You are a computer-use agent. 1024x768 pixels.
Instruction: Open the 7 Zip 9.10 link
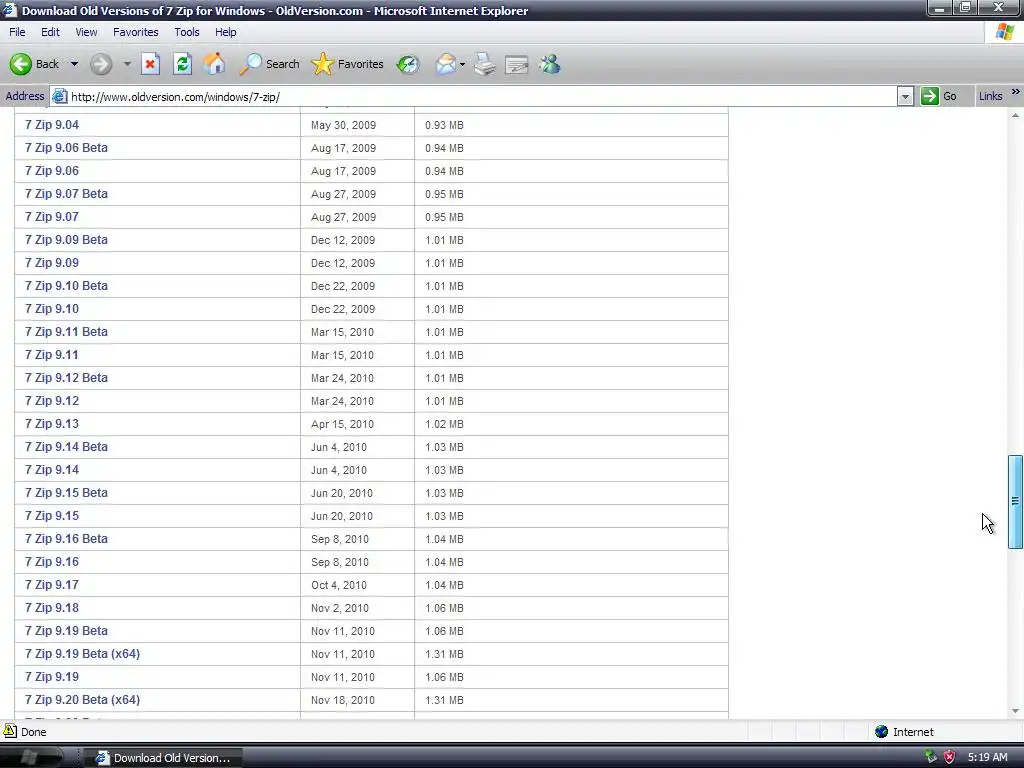52,308
